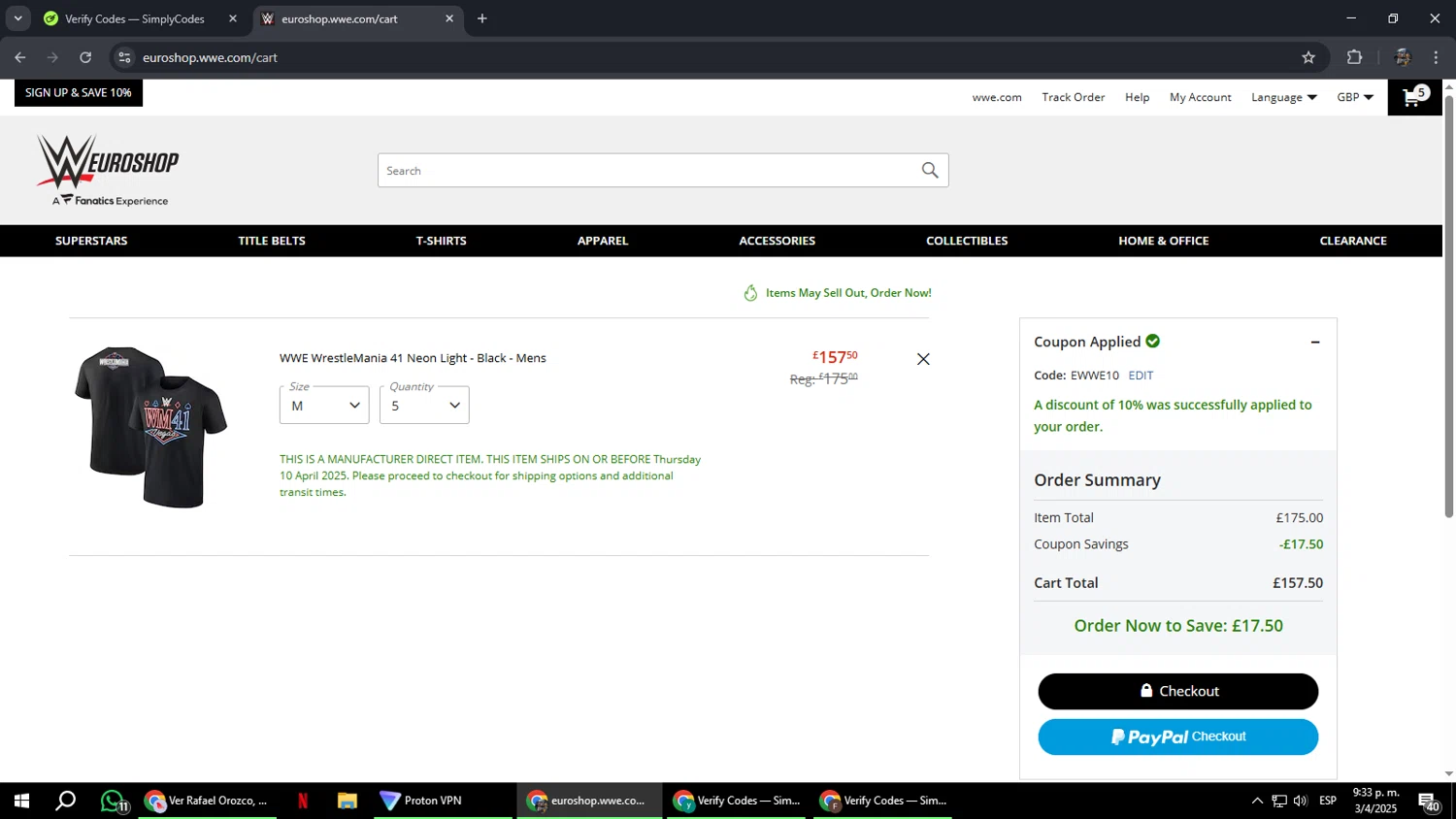Click the address bar URL
Screen dimensions: 1456x819
pyautogui.click(x=210, y=57)
